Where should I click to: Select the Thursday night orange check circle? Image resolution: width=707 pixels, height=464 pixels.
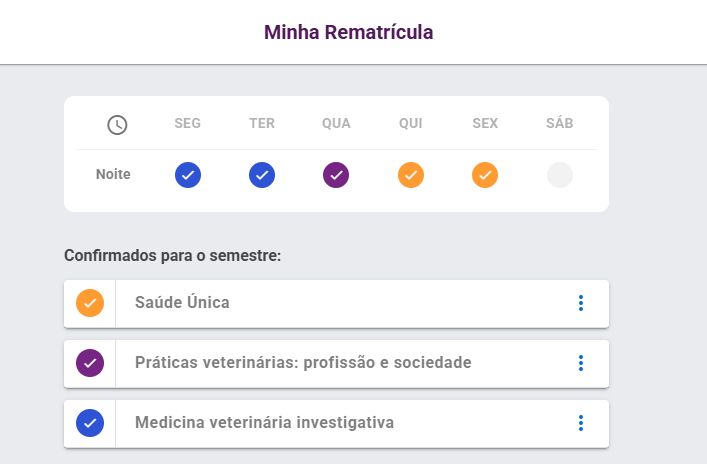411,175
